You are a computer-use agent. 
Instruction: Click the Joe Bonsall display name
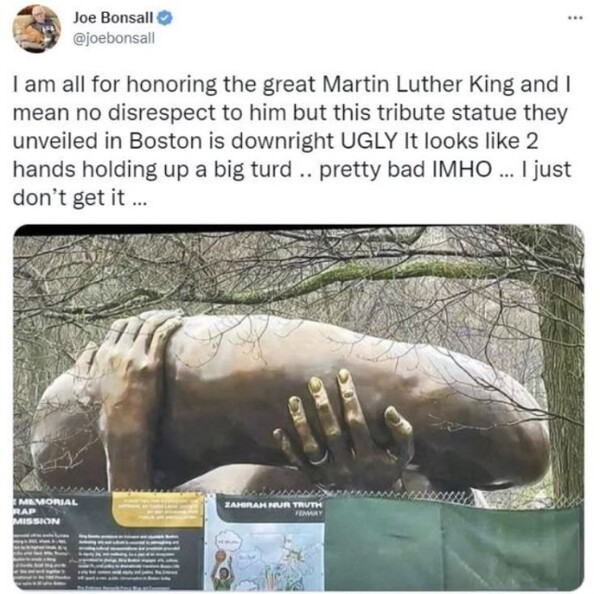[x=113, y=18]
